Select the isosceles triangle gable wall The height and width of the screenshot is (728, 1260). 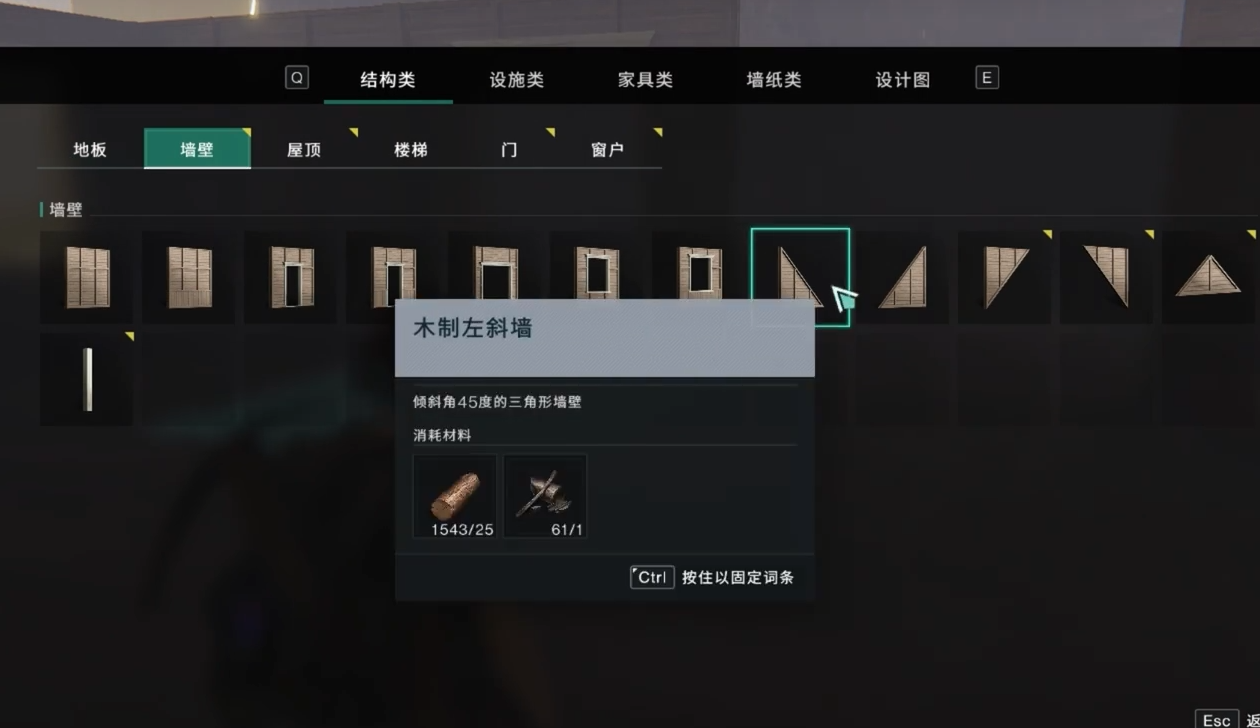pos(1208,277)
